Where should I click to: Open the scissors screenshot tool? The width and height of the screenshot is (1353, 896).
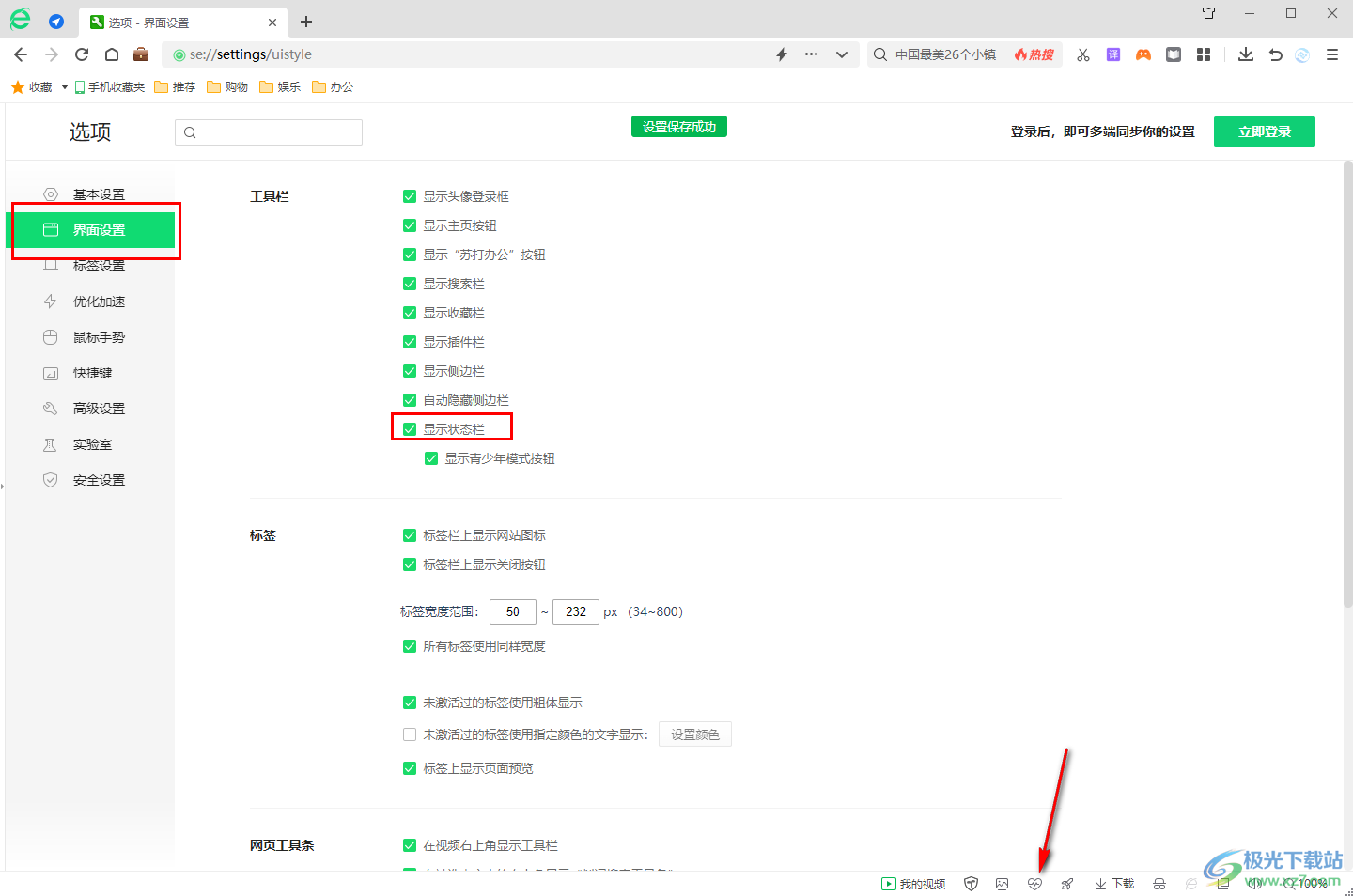click(1083, 54)
